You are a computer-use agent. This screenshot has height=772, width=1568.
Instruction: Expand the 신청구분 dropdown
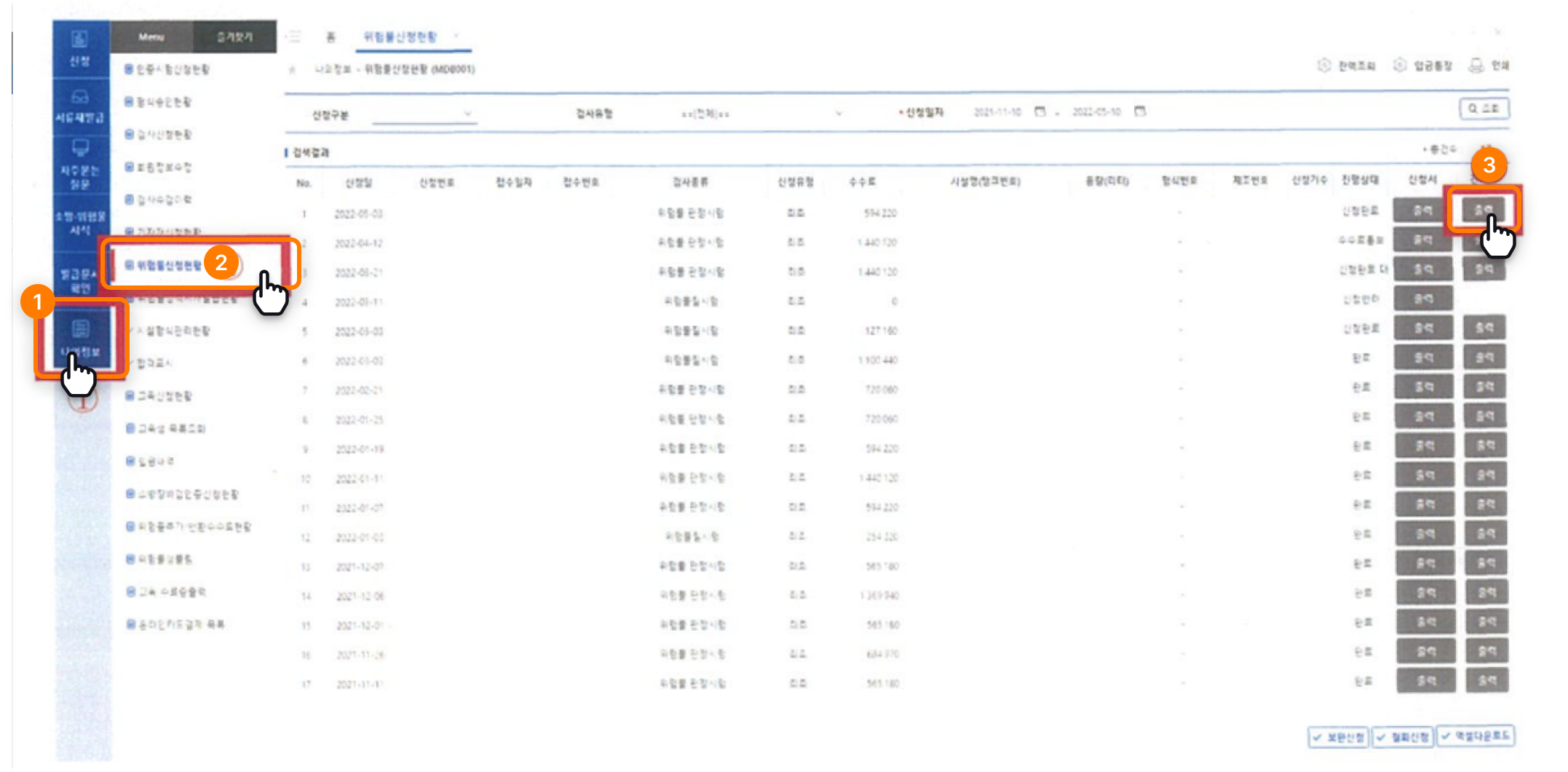tap(467, 114)
